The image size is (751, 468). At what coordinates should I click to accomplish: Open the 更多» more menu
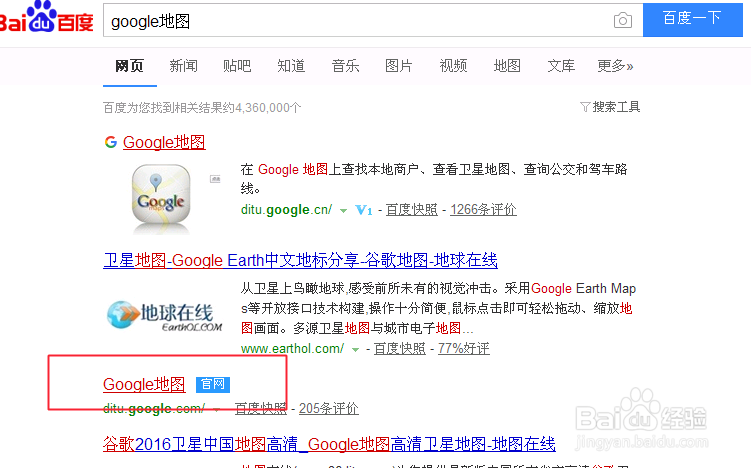click(x=615, y=66)
